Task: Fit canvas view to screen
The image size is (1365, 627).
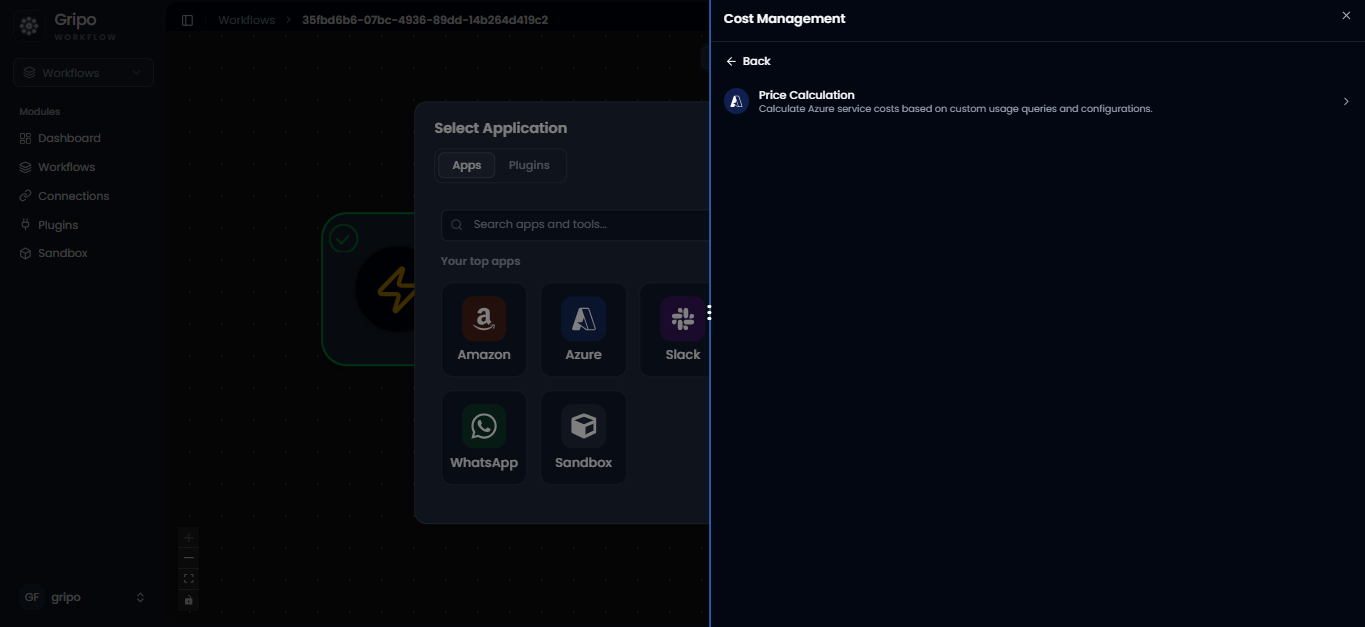Action: [189, 579]
